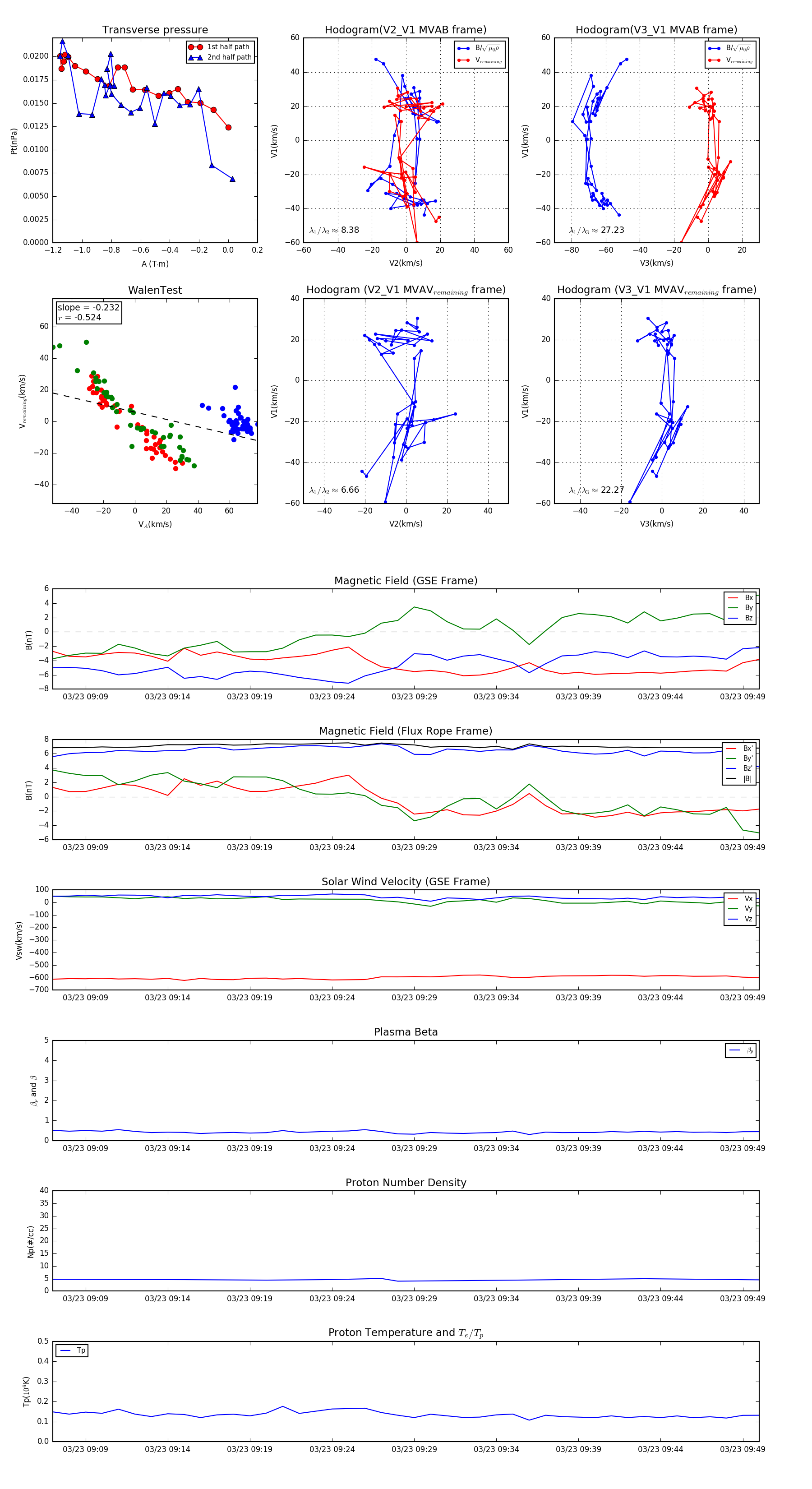Select "By" legend entry in GSE field plot
Screen dimensions: 812x1489
tap(740, 607)
